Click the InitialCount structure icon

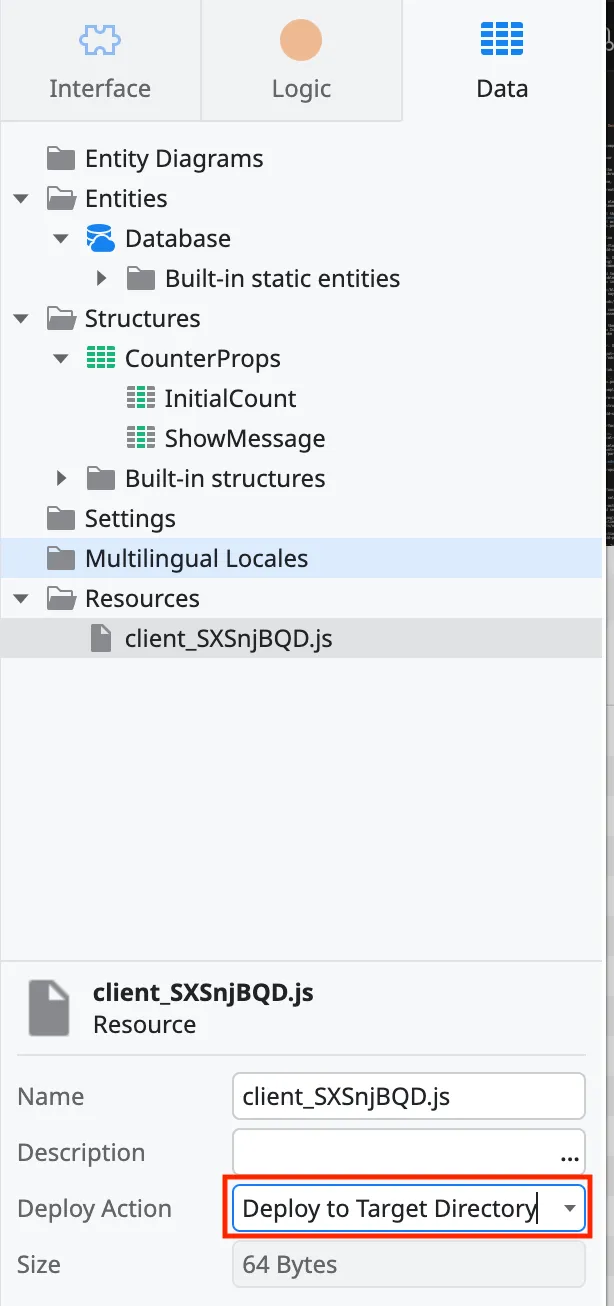click(x=138, y=398)
